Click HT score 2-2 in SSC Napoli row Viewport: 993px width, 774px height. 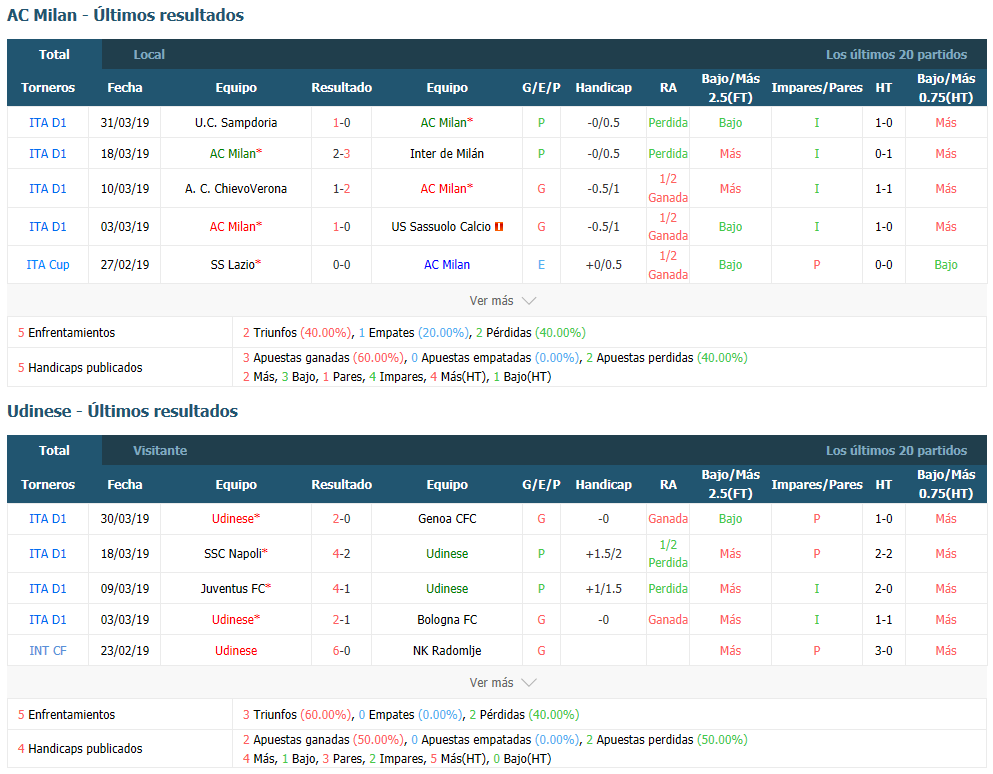click(x=883, y=554)
